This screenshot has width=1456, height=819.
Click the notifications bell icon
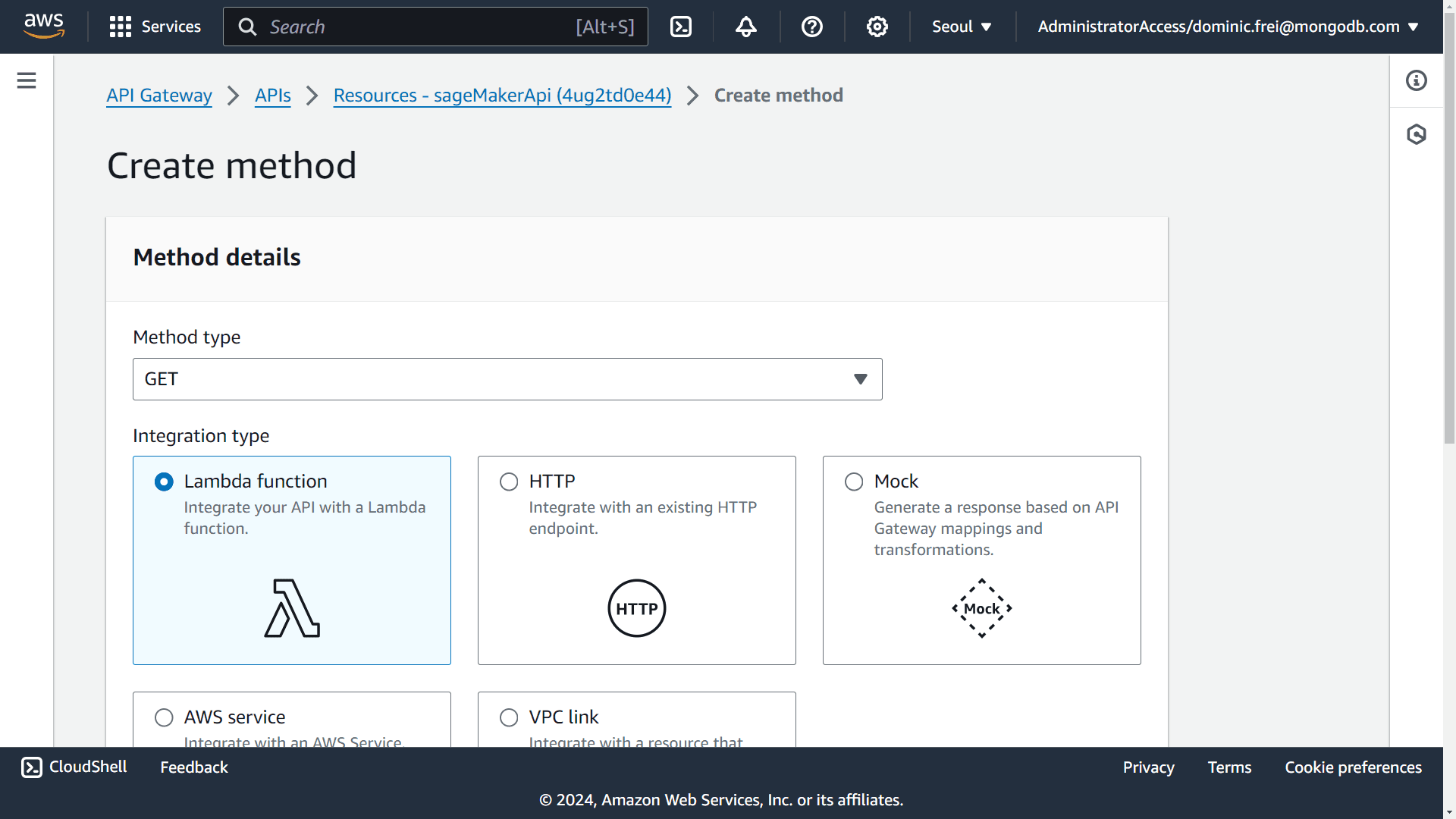point(746,26)
